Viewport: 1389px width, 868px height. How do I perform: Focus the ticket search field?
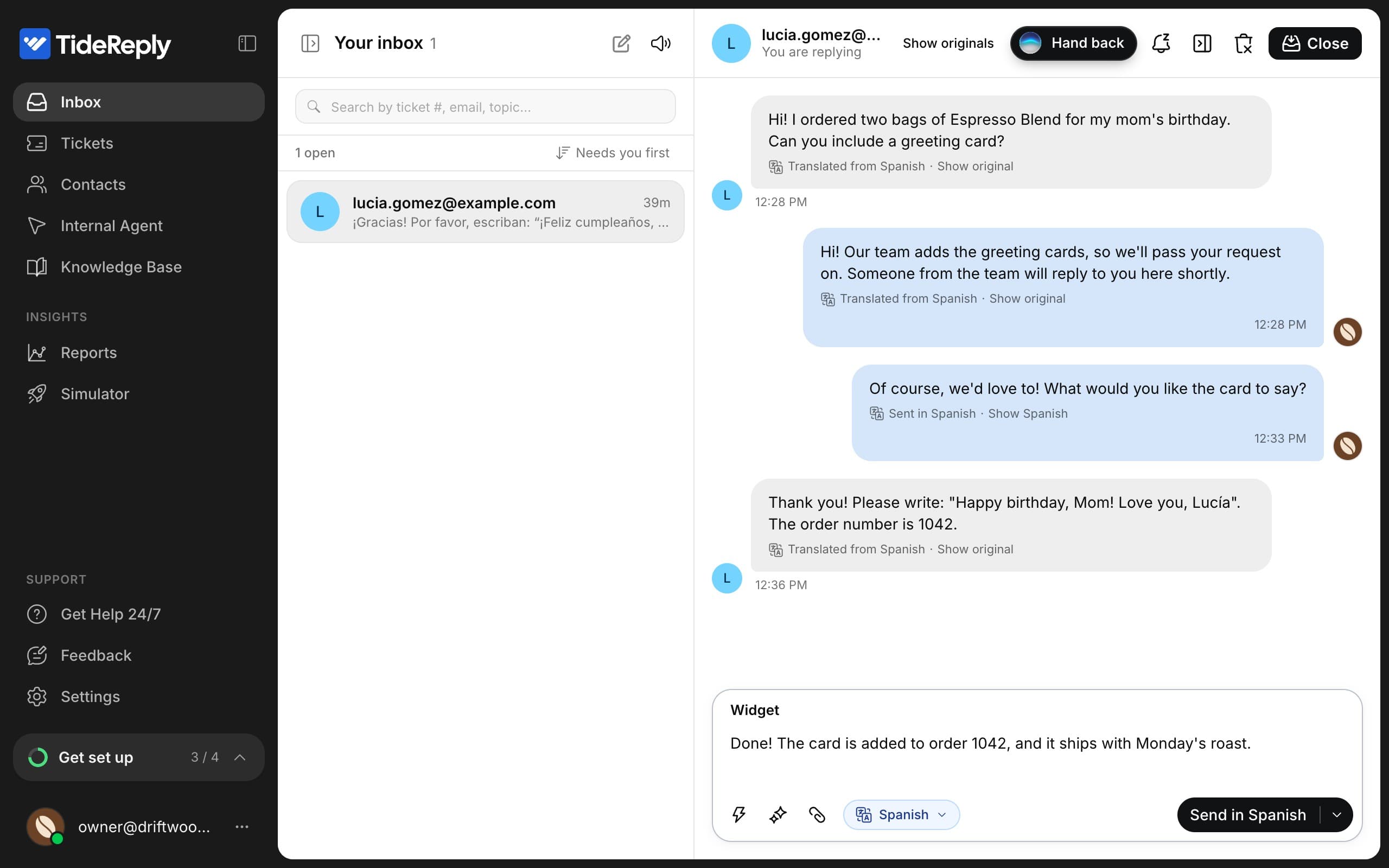[485, 107]
